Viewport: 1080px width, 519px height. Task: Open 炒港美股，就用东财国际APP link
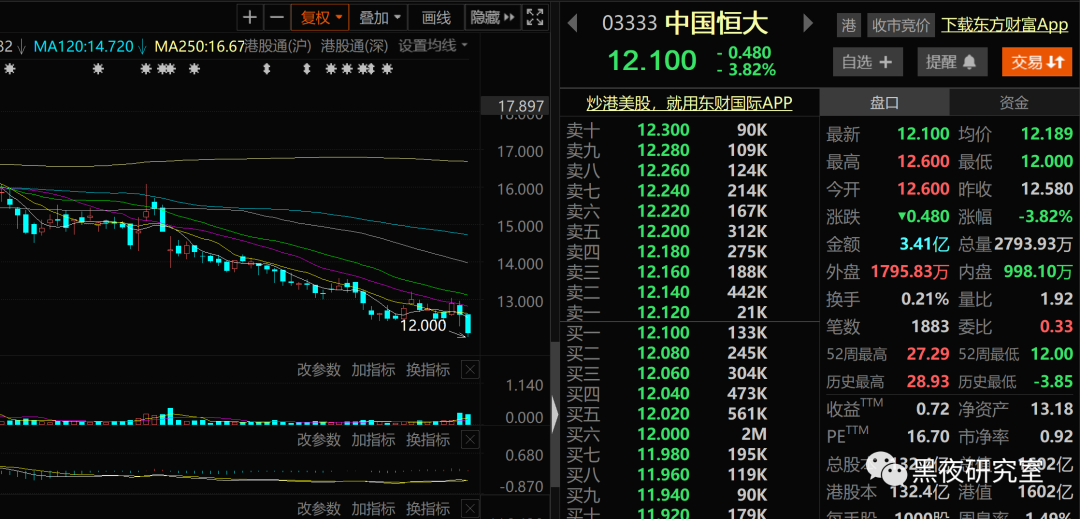point(689,103)
